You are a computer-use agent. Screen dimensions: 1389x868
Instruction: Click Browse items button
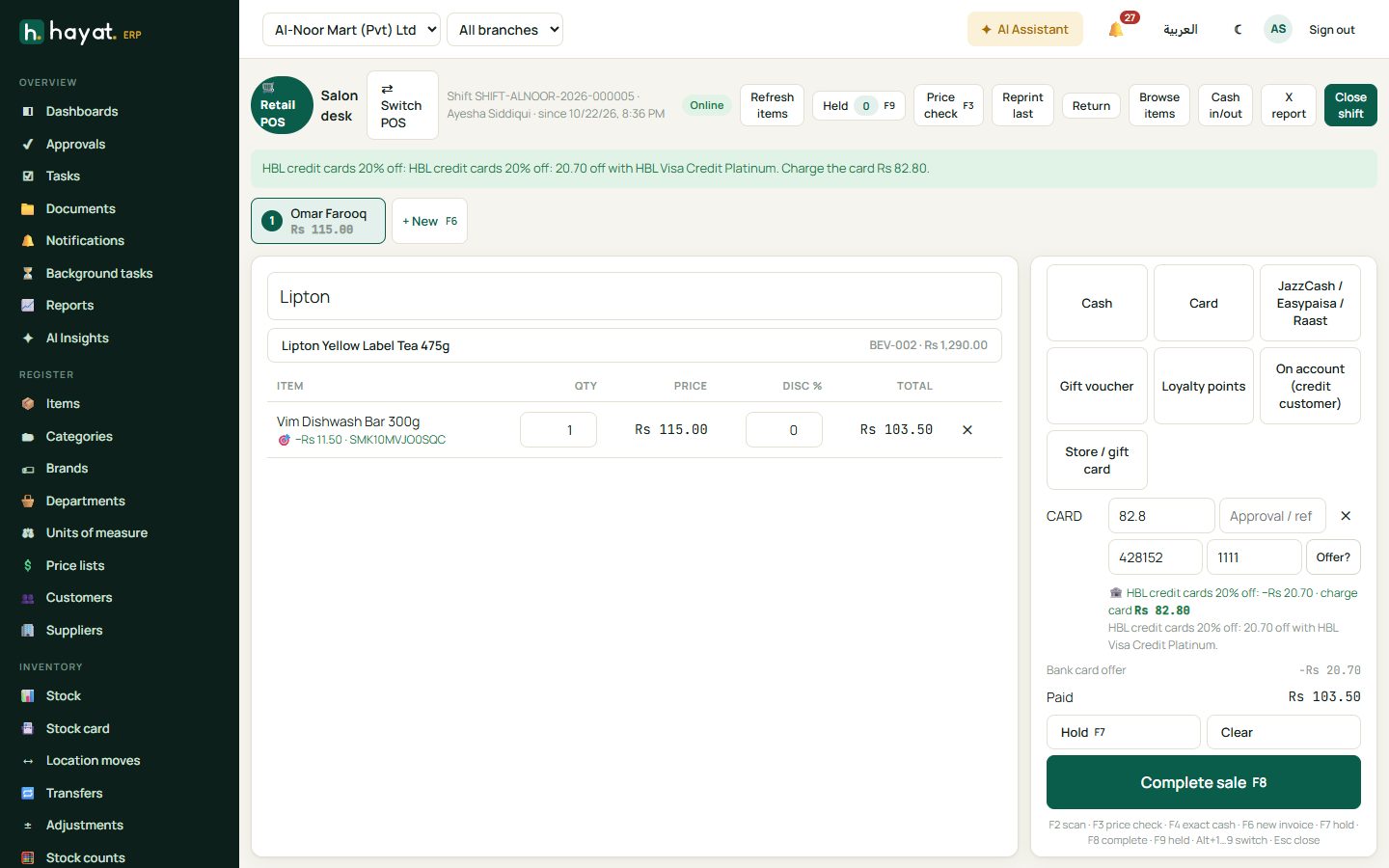click(x=1159, y=105)
